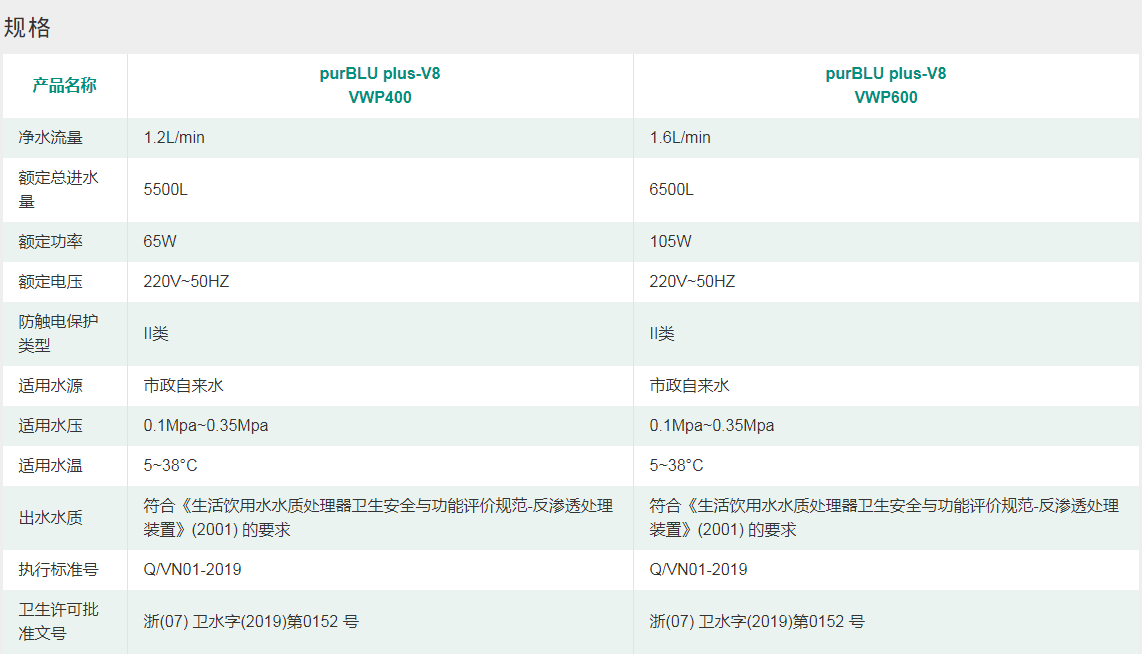Click the purBLU plus-V8 VWP600 column header

tap(887, 85)
